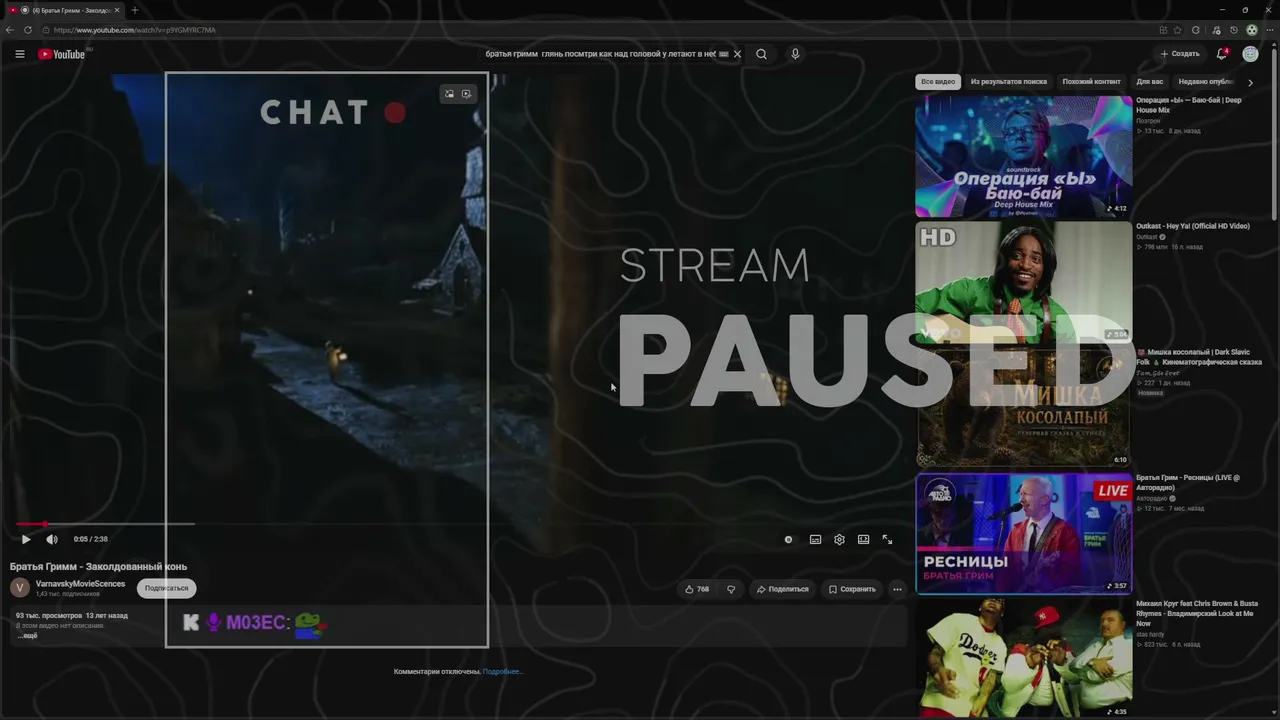This screenshot has width=1280, height=720.
Task: Click the browser media control icon
Action: point(1216,30)
